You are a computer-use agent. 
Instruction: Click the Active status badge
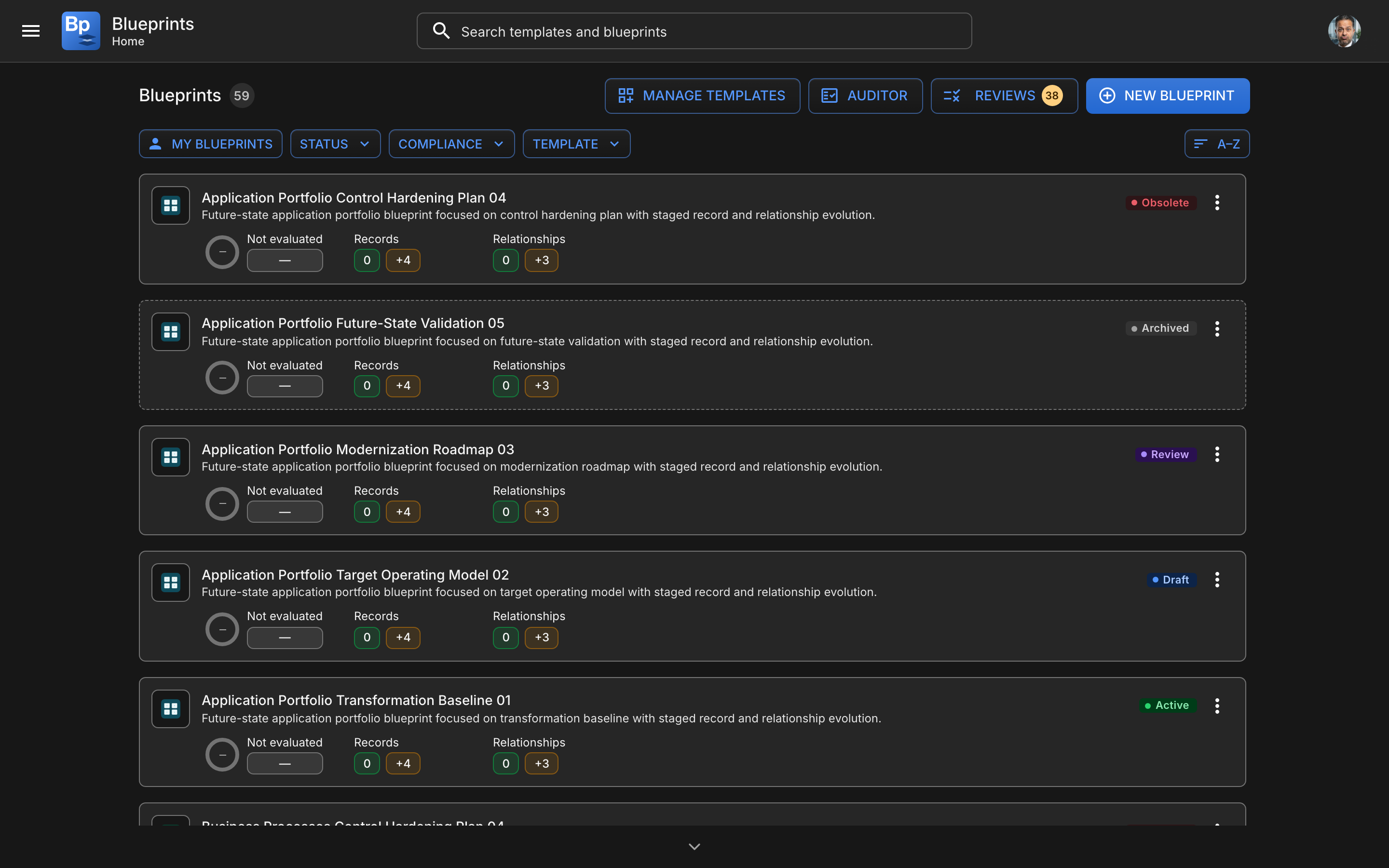coord(1168,705)
